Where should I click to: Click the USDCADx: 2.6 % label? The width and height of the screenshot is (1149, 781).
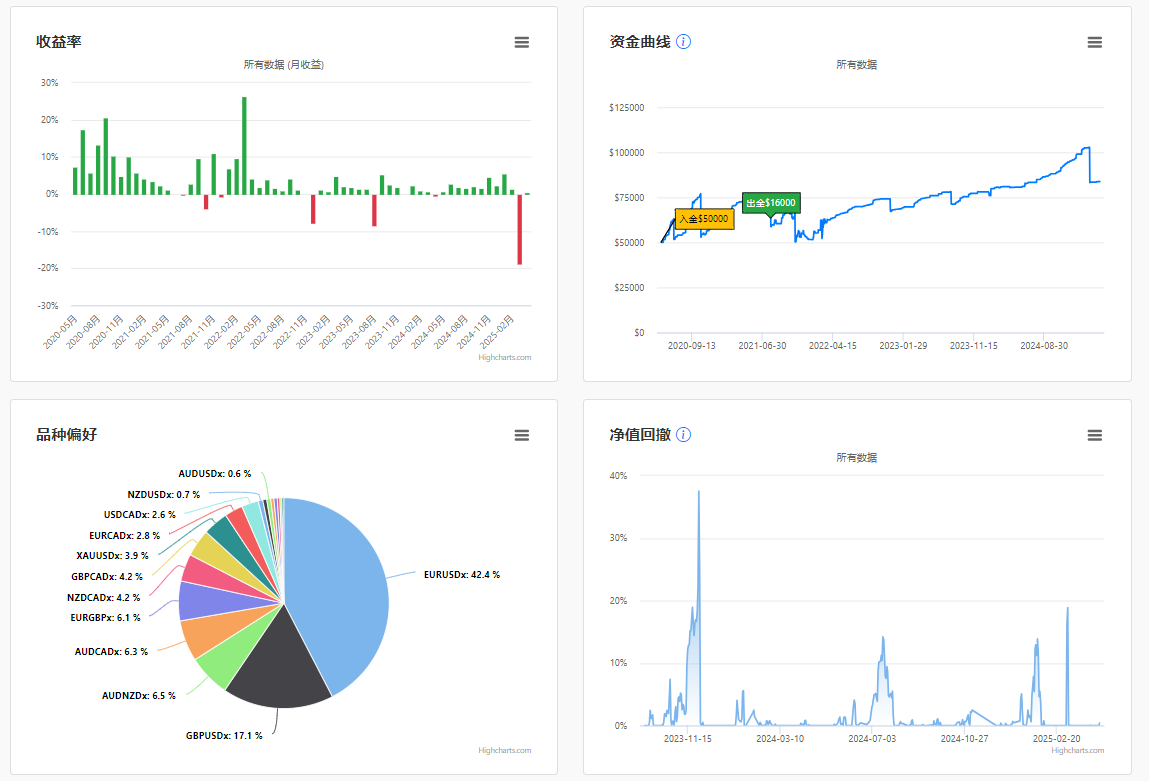(139, 515)
